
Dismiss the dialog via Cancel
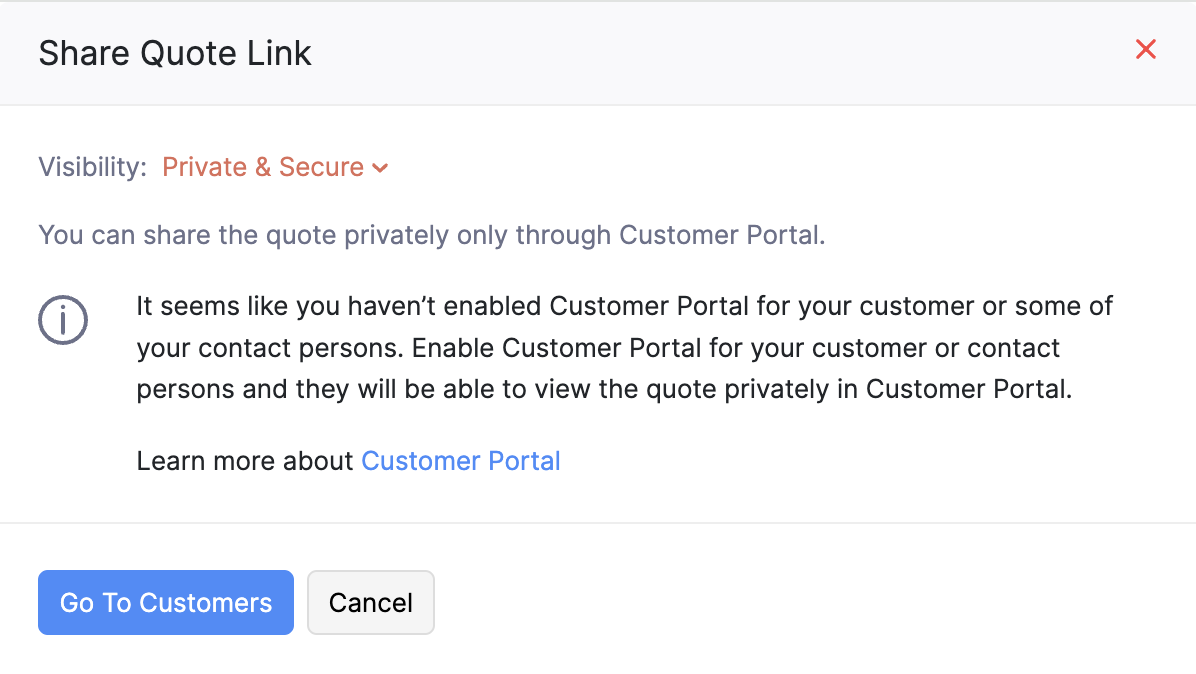click(370, 602)
